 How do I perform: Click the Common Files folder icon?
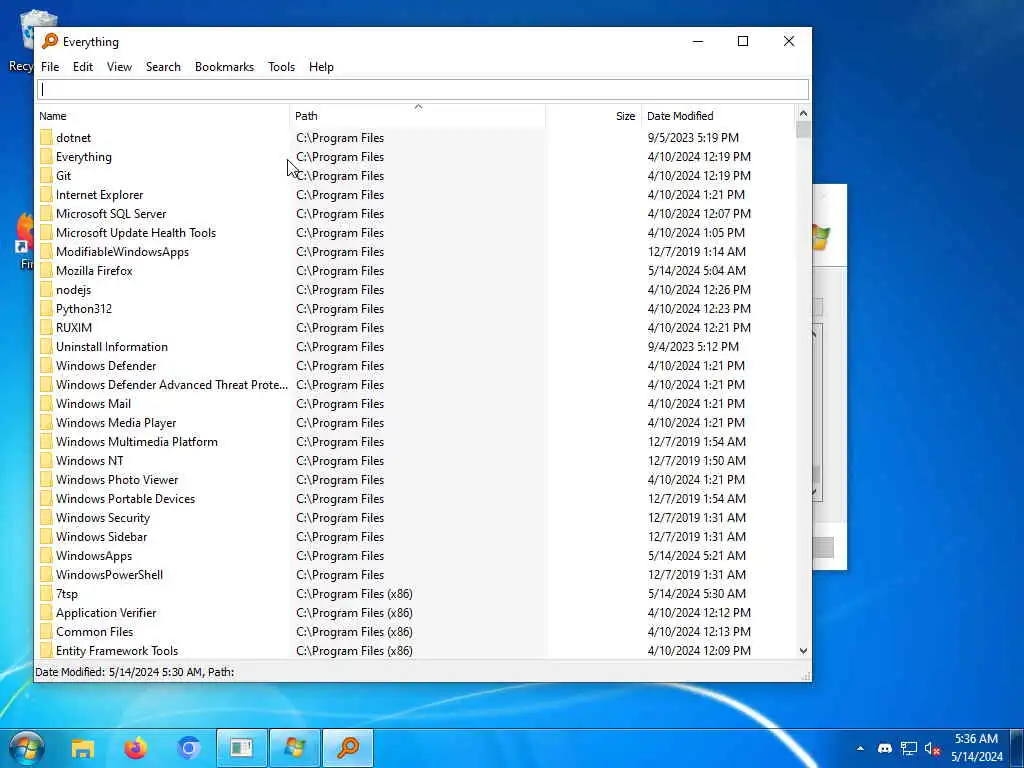coord(46,632)
